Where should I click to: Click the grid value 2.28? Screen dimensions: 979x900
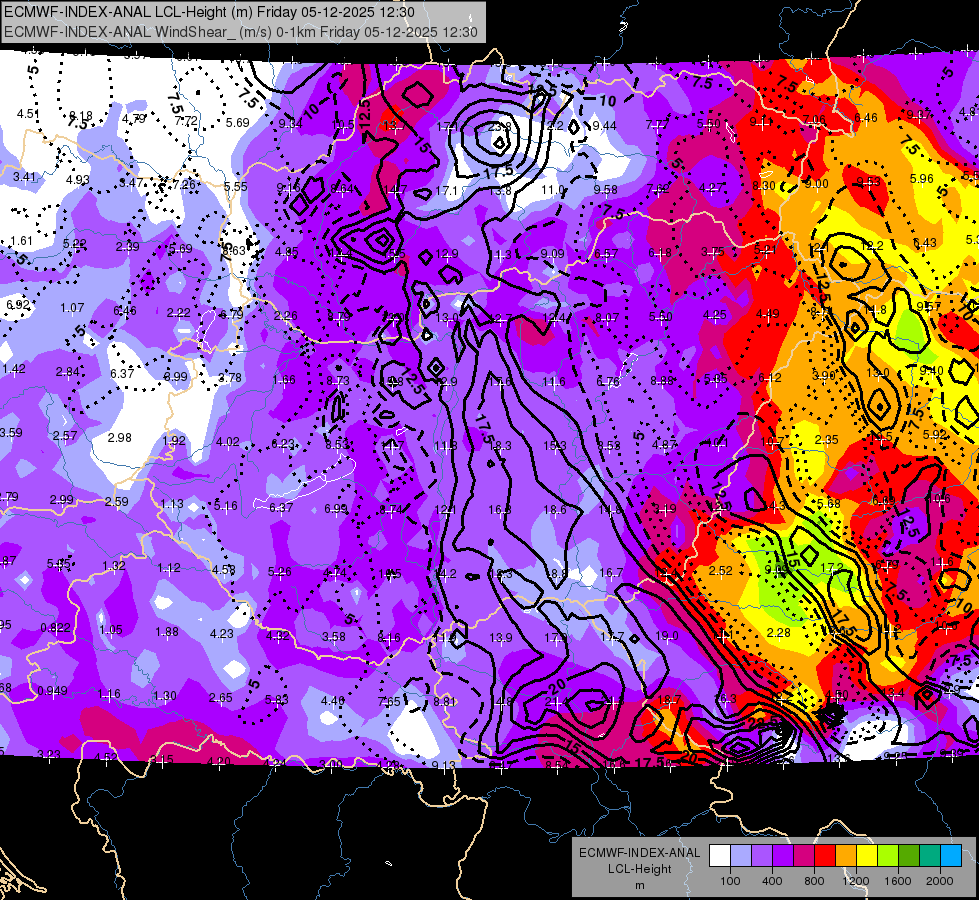tap(779, 633)
